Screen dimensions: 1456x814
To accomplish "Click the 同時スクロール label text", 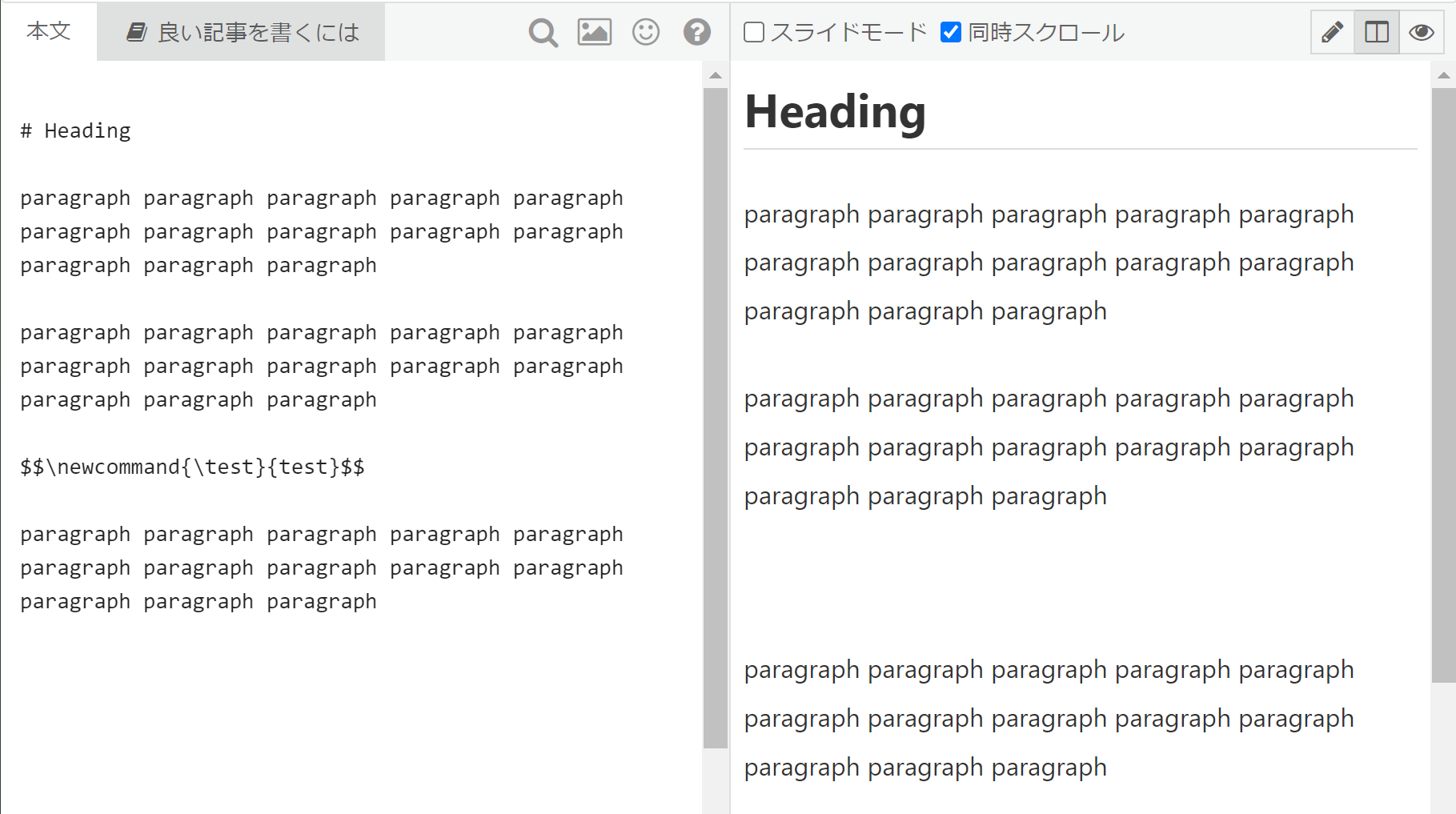I will (x=1046, y=32).
